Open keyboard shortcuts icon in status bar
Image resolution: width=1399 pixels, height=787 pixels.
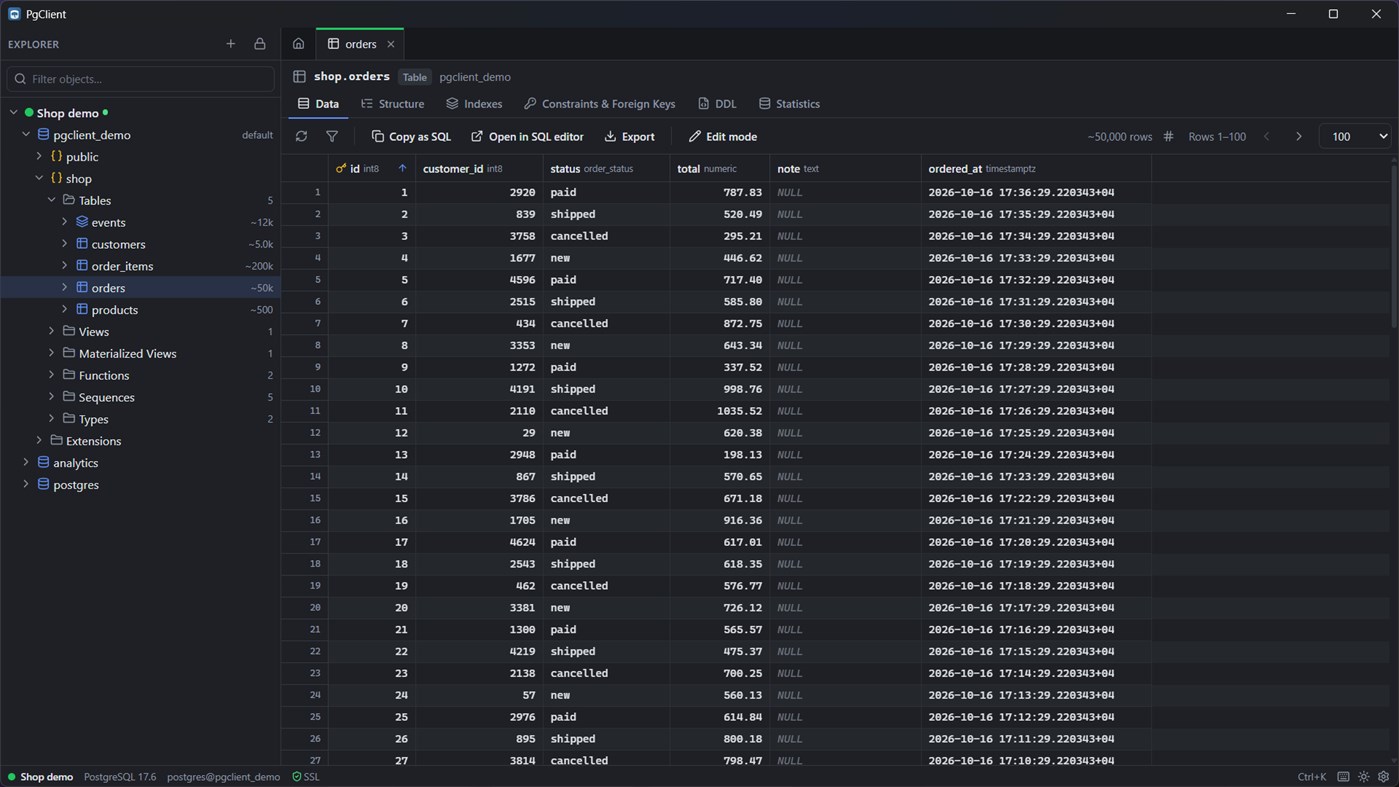(1343, 777)
